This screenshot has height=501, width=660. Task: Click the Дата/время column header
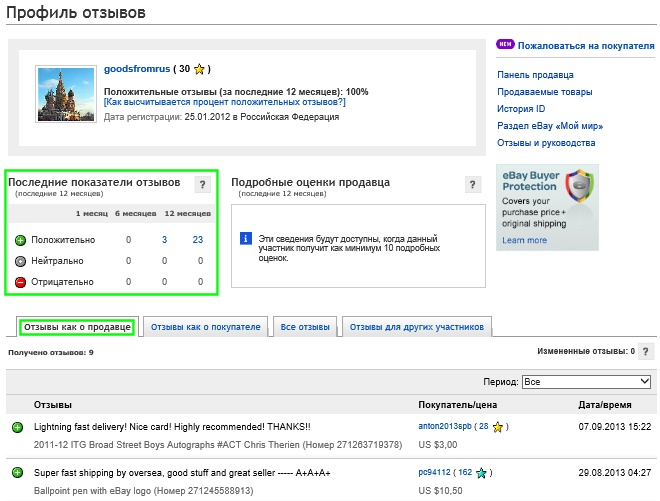(604, 405)
